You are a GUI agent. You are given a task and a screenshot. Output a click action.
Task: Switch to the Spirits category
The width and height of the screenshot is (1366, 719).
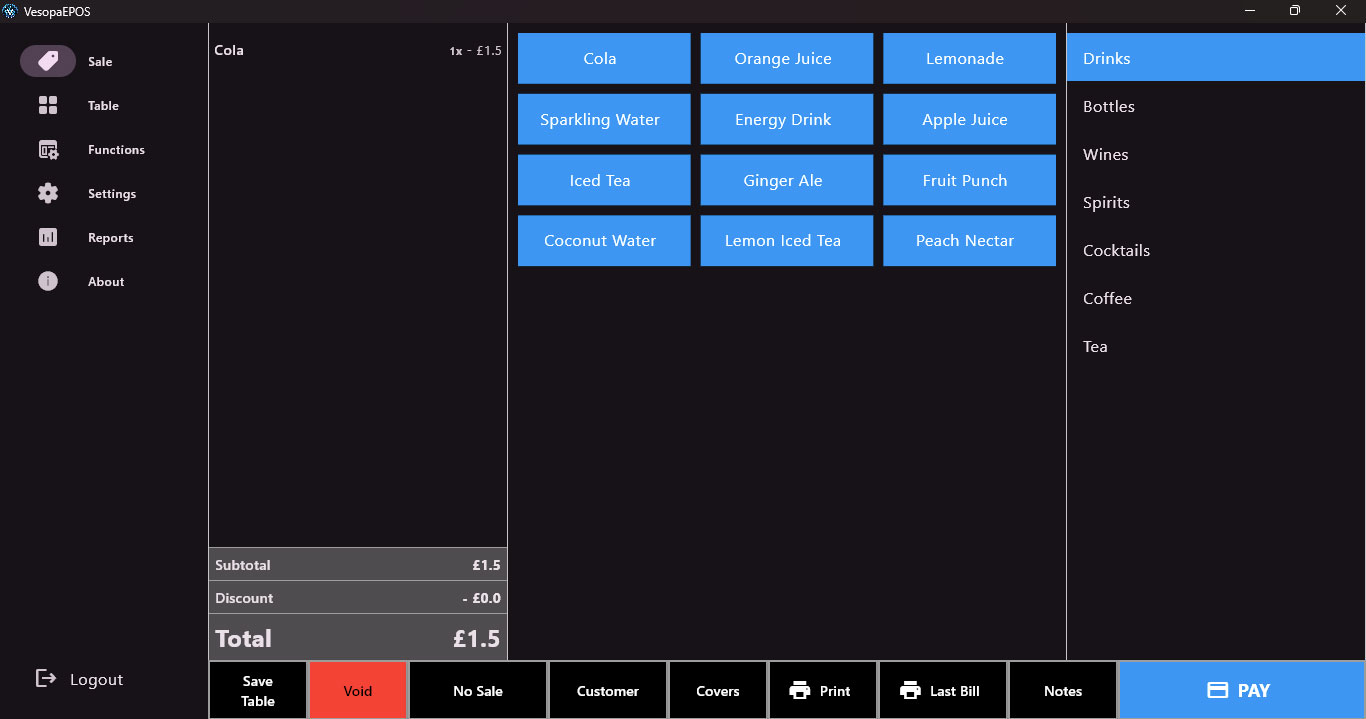[1215, 202]
